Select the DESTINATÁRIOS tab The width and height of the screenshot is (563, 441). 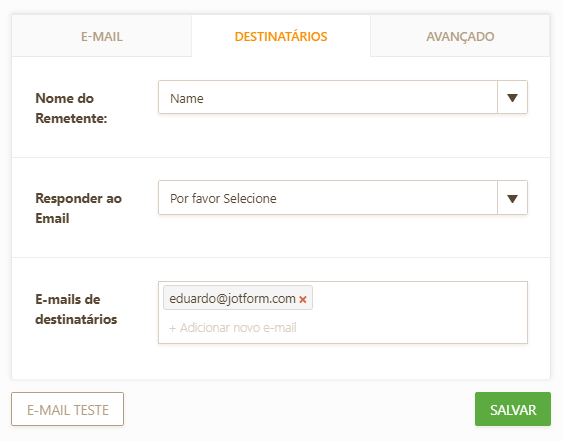(x=281, y=36)
